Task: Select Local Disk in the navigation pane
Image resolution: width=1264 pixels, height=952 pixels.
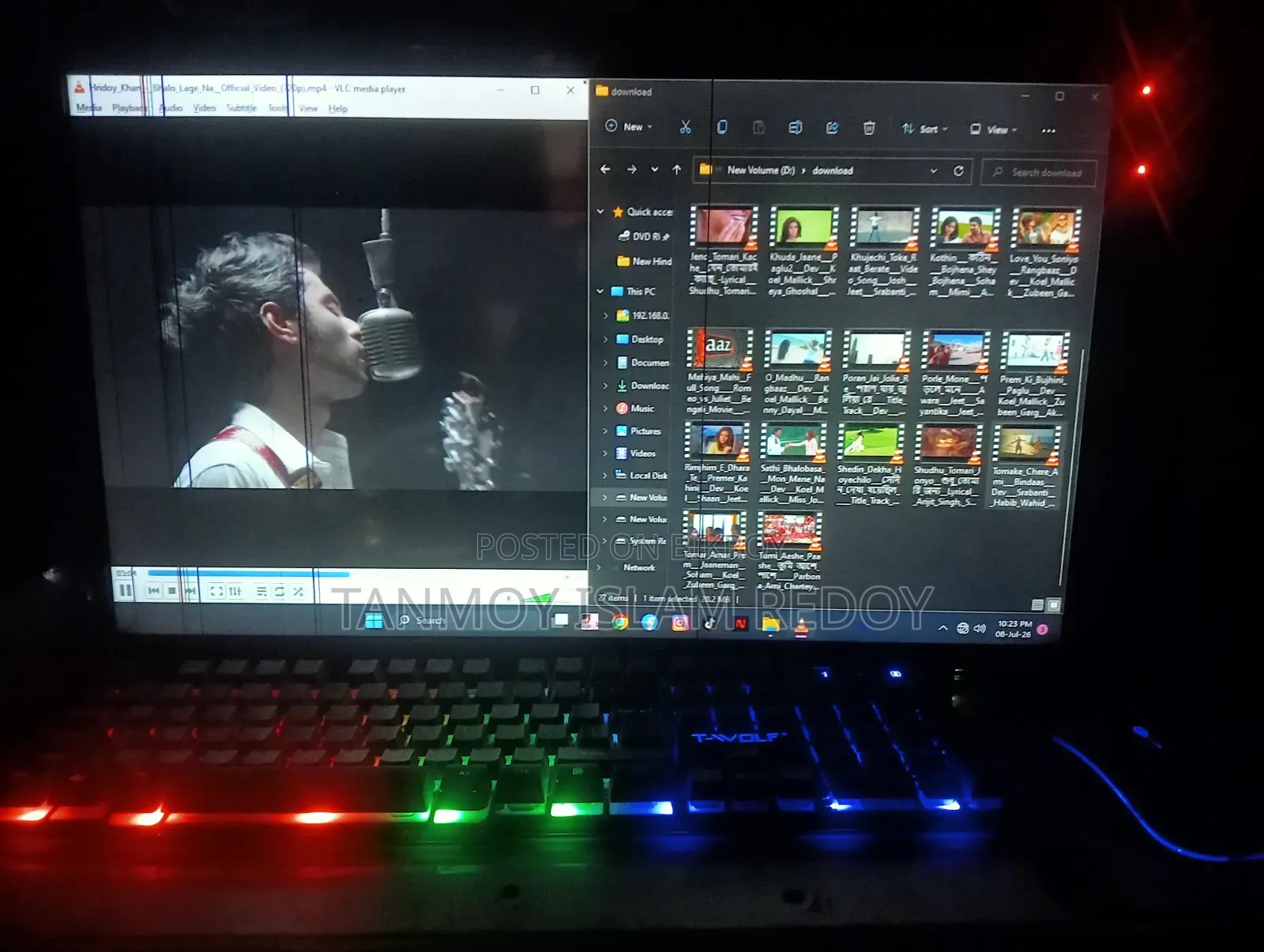Action: 641,476
